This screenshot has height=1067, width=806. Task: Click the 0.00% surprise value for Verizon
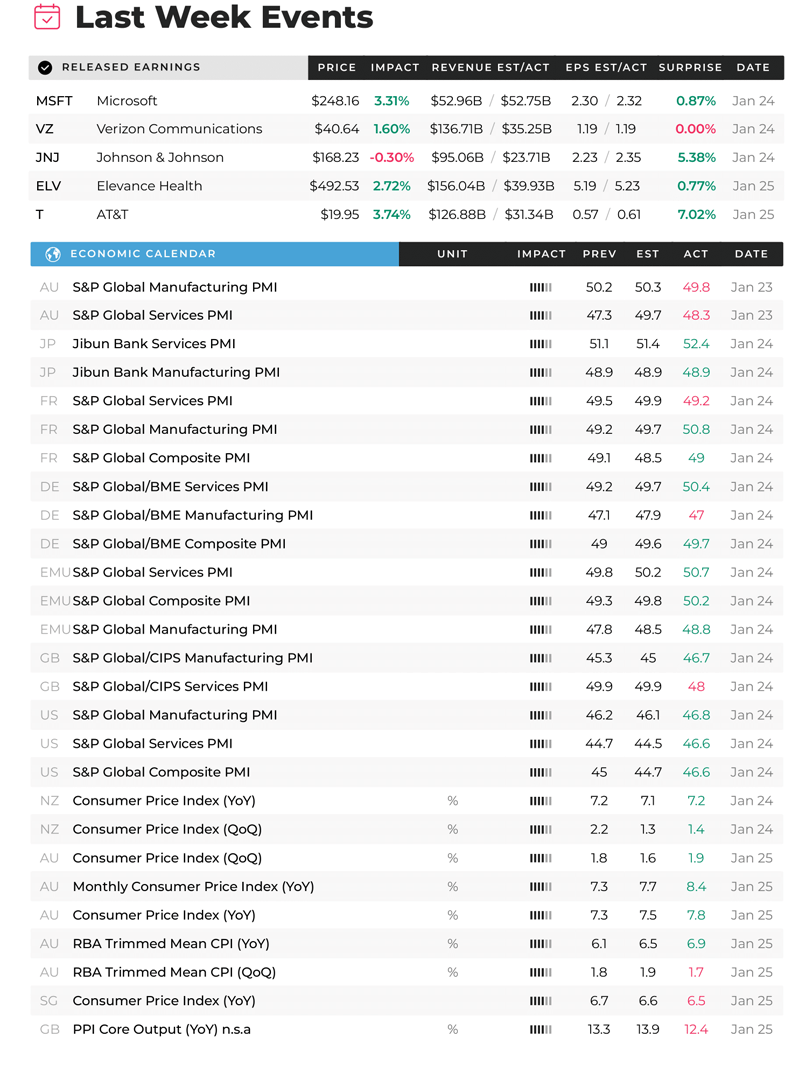click(696, 129)
